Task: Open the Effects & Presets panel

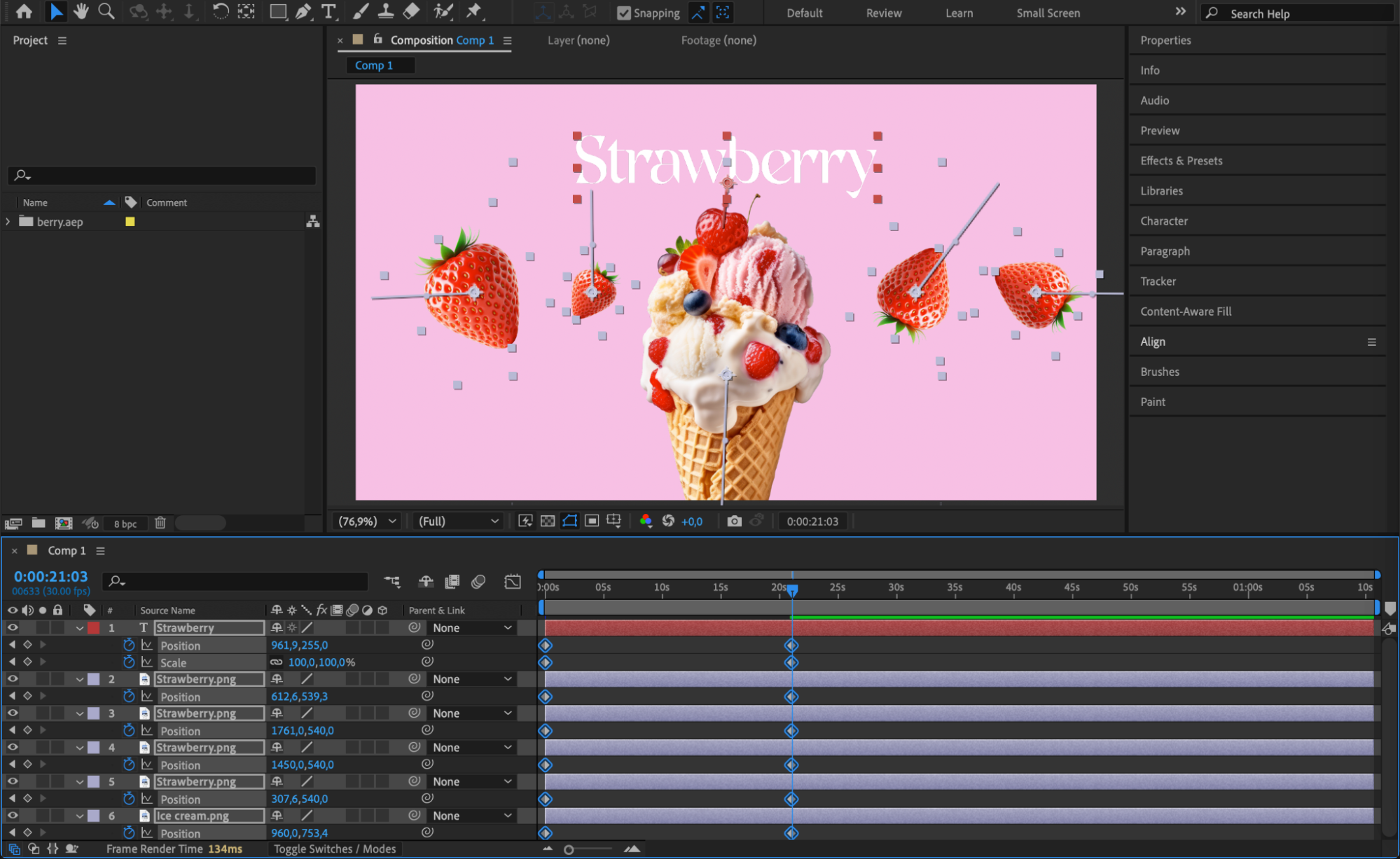Action: [1181, 160]
